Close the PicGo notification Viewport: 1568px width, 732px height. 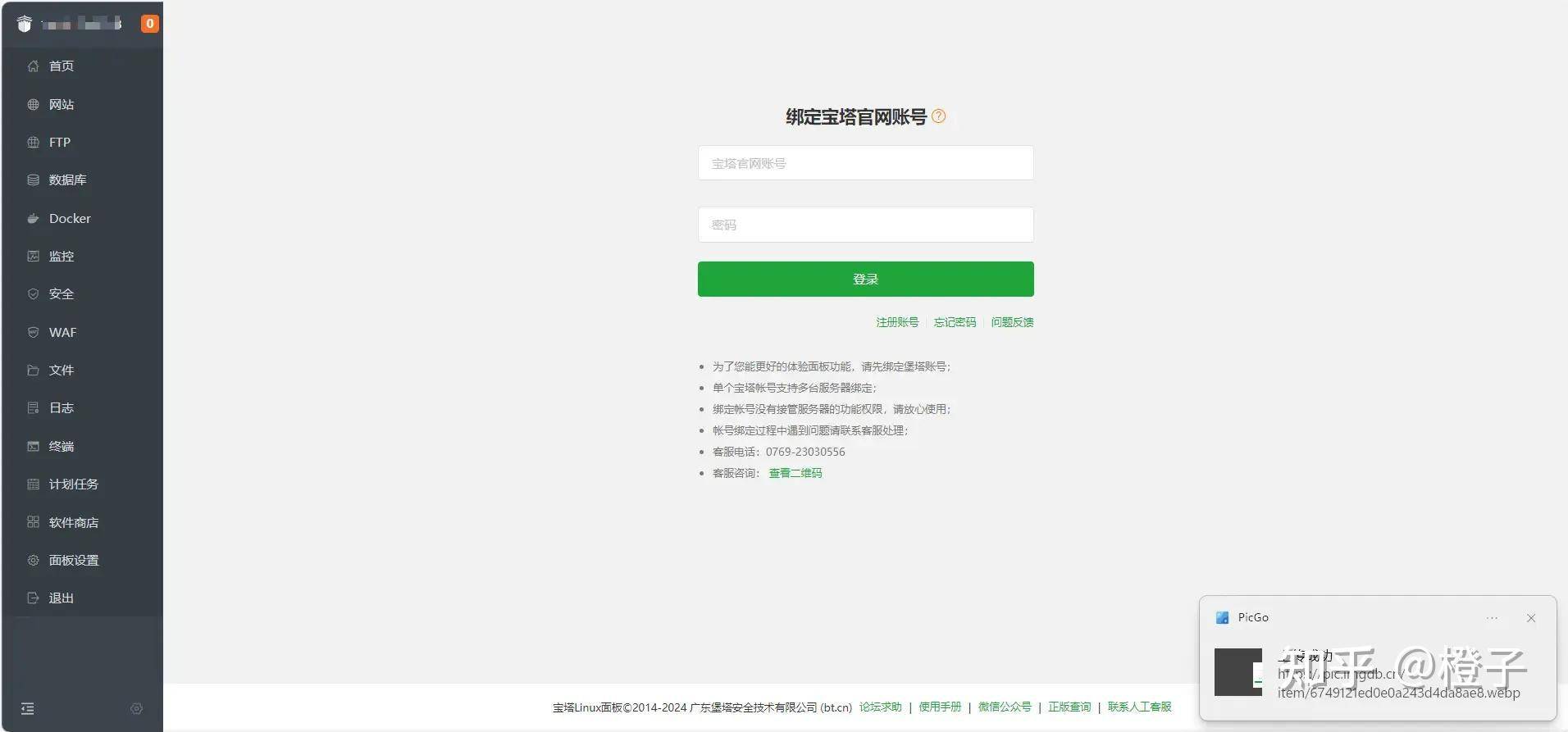click(x=1531, y=618)
